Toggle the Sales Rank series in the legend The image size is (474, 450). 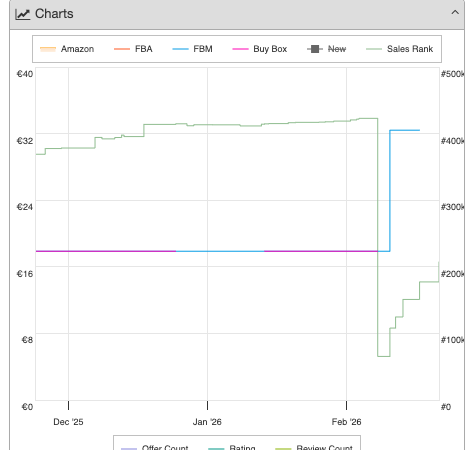point(400,49)
